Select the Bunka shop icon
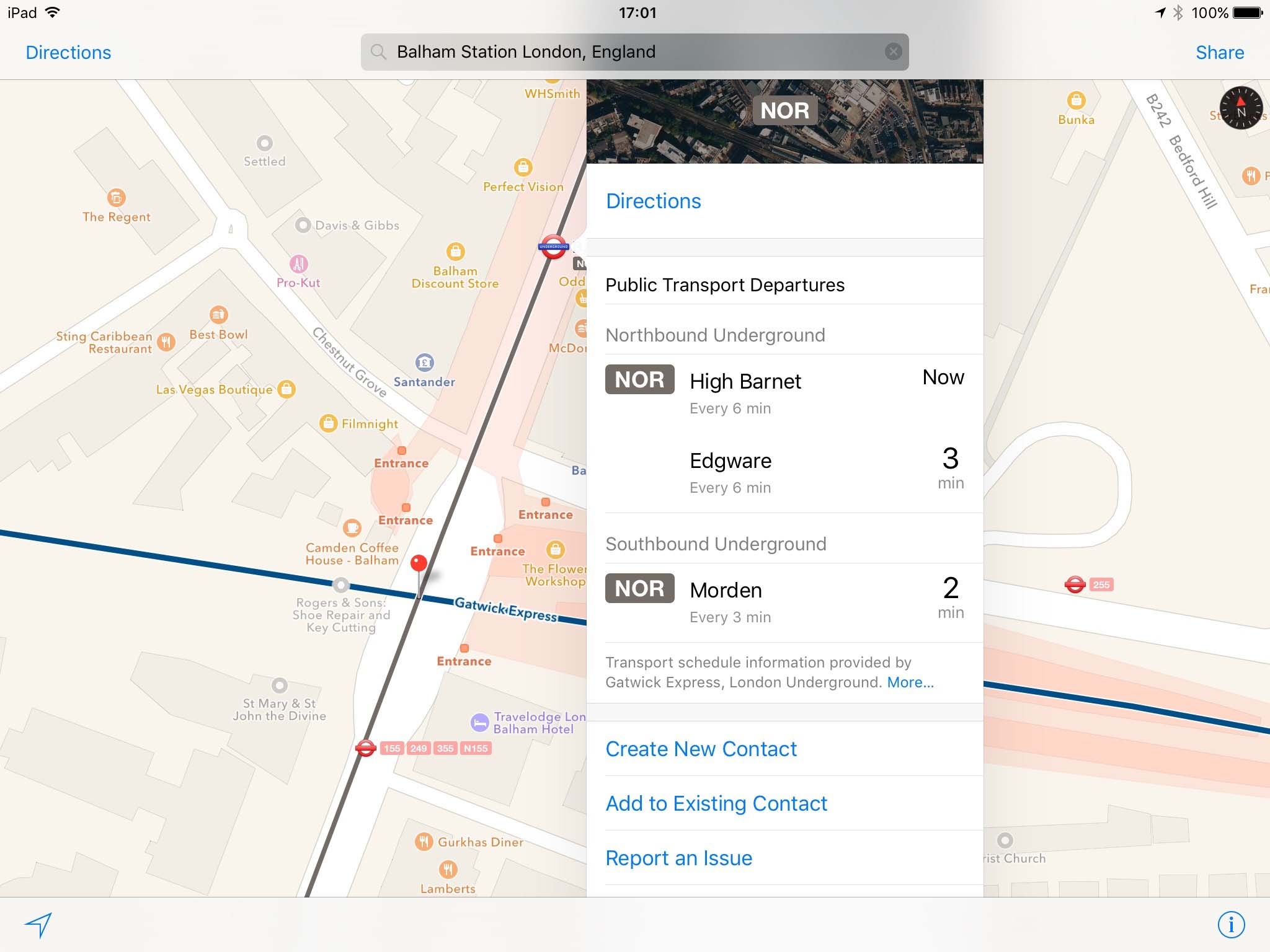The width and height of the screenshot is (1270, 952). (x=1076, y=100)
